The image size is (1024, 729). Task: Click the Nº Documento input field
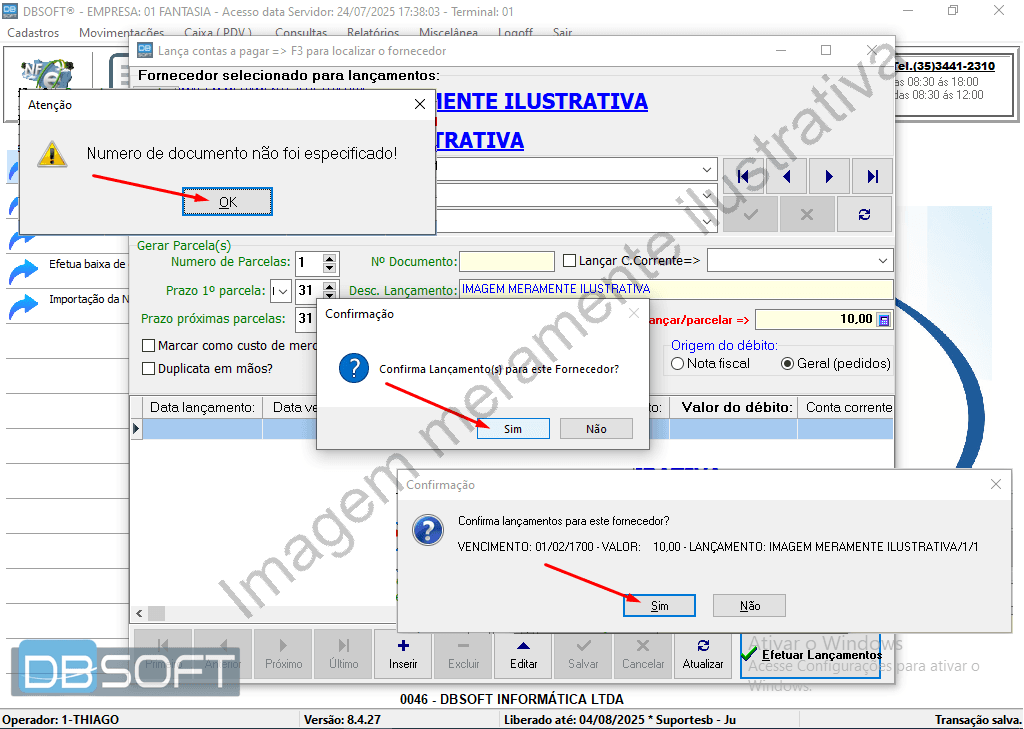506,261
